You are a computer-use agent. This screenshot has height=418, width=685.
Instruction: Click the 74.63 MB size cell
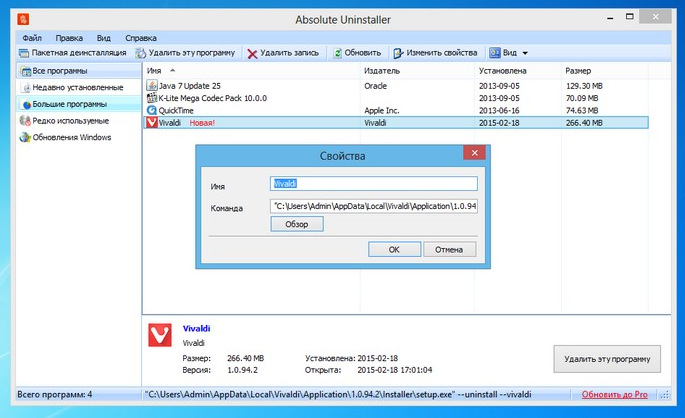coord(582,111)
